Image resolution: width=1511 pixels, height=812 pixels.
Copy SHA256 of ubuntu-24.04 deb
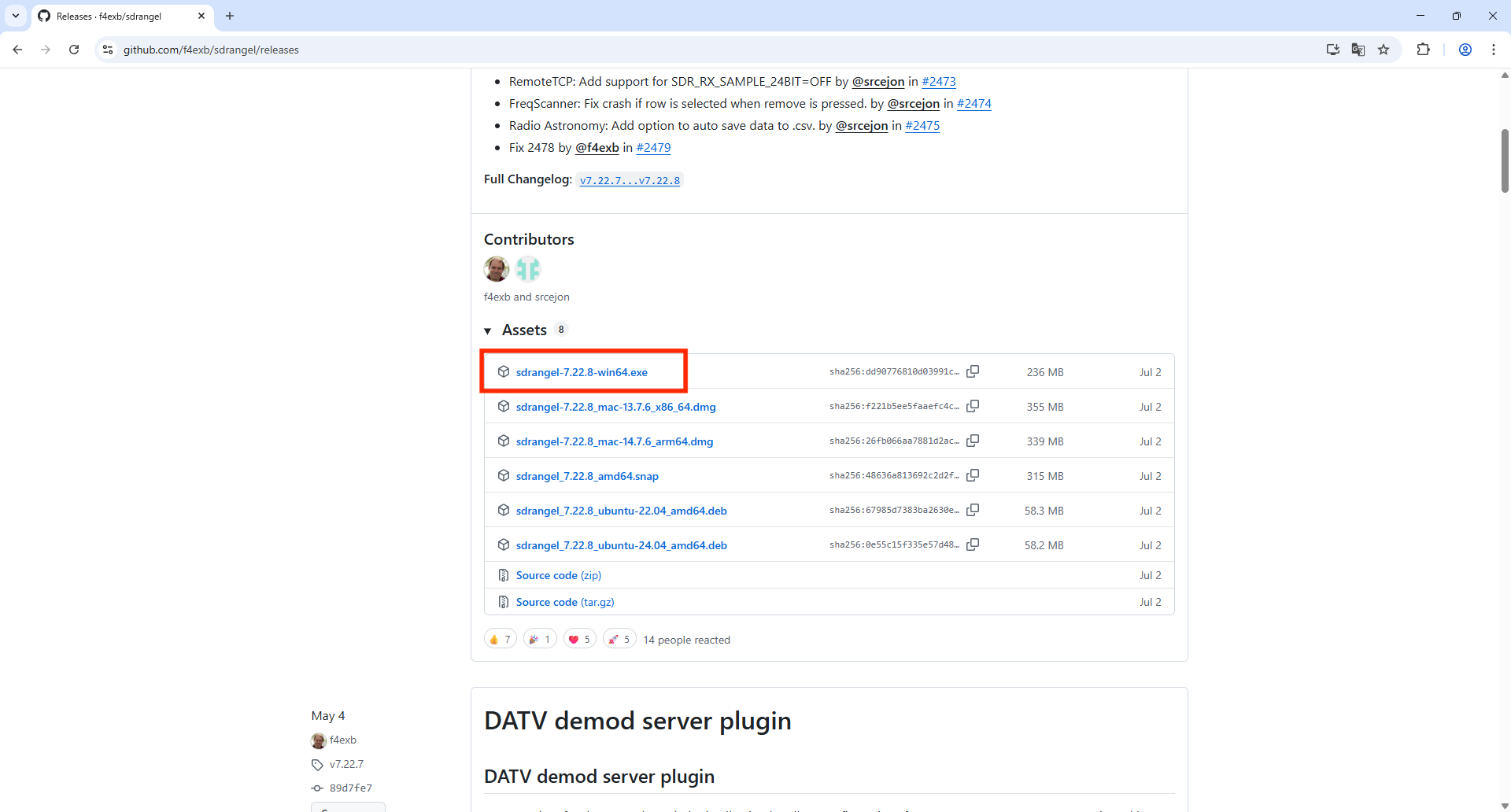pyautogui.click(x=973, y=544)
